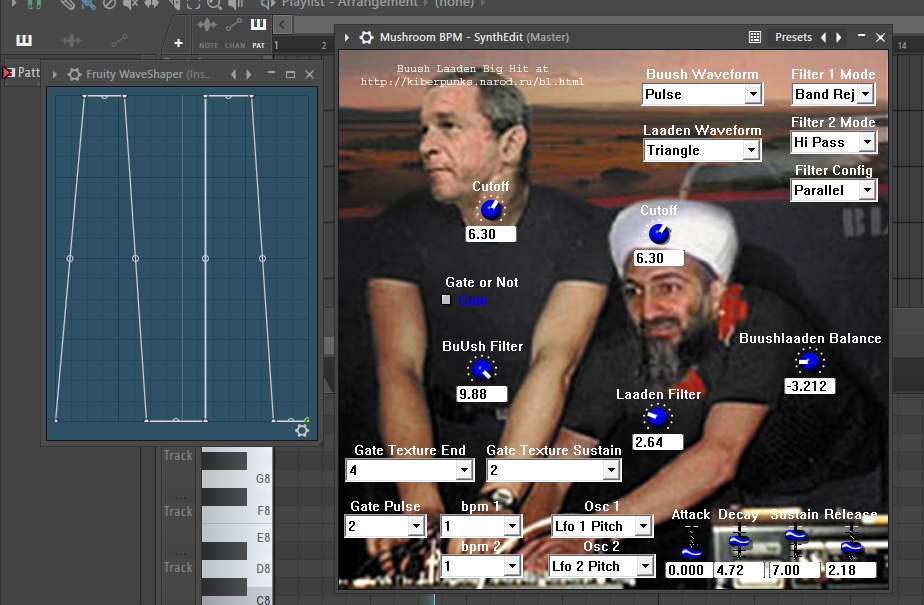The height and width of the screenshot is (605, 924).
Task: Click the BuUsh Filter knob
Action: click(482, 369)
